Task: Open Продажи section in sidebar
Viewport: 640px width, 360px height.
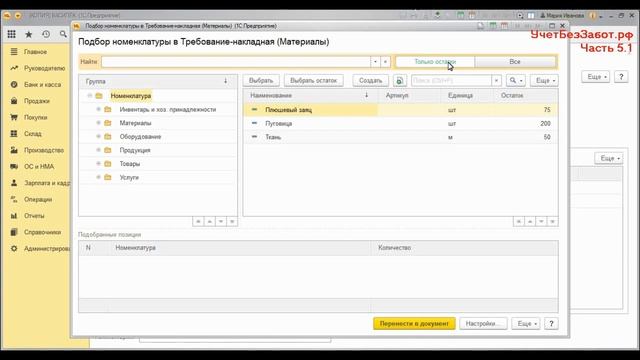Action: pyautogui.click(x=37, y=101)
